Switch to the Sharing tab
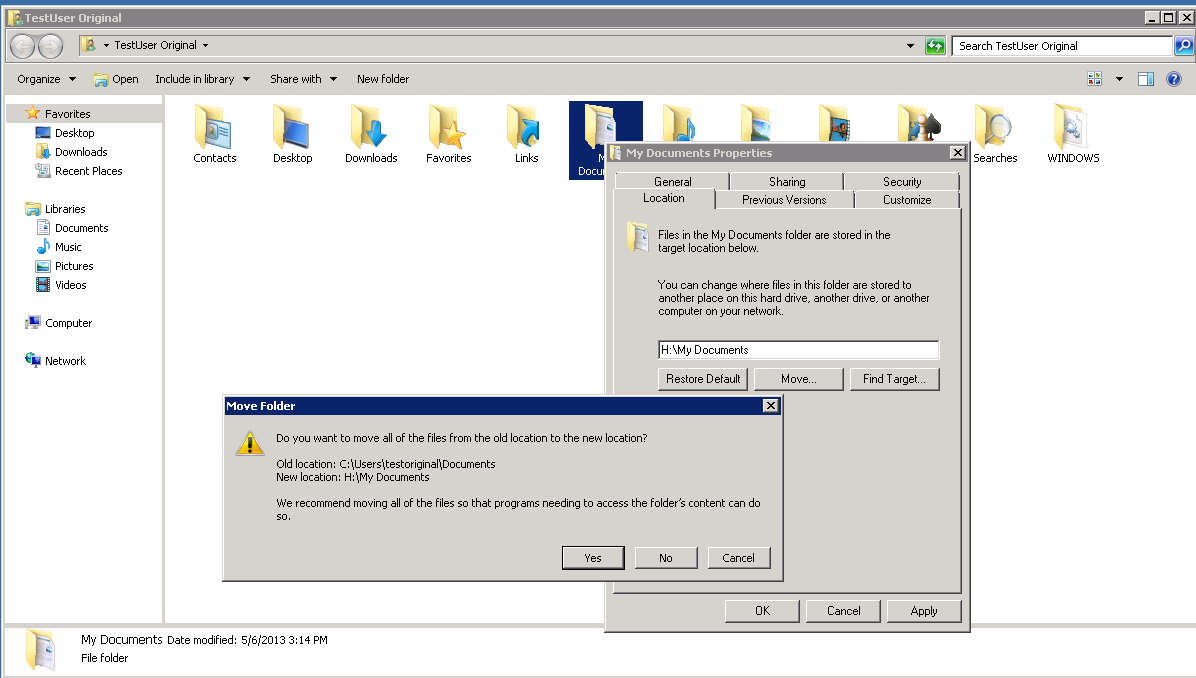Image resolution: width=1196 pixels, height=678 pixels. [x=786, y=182]
